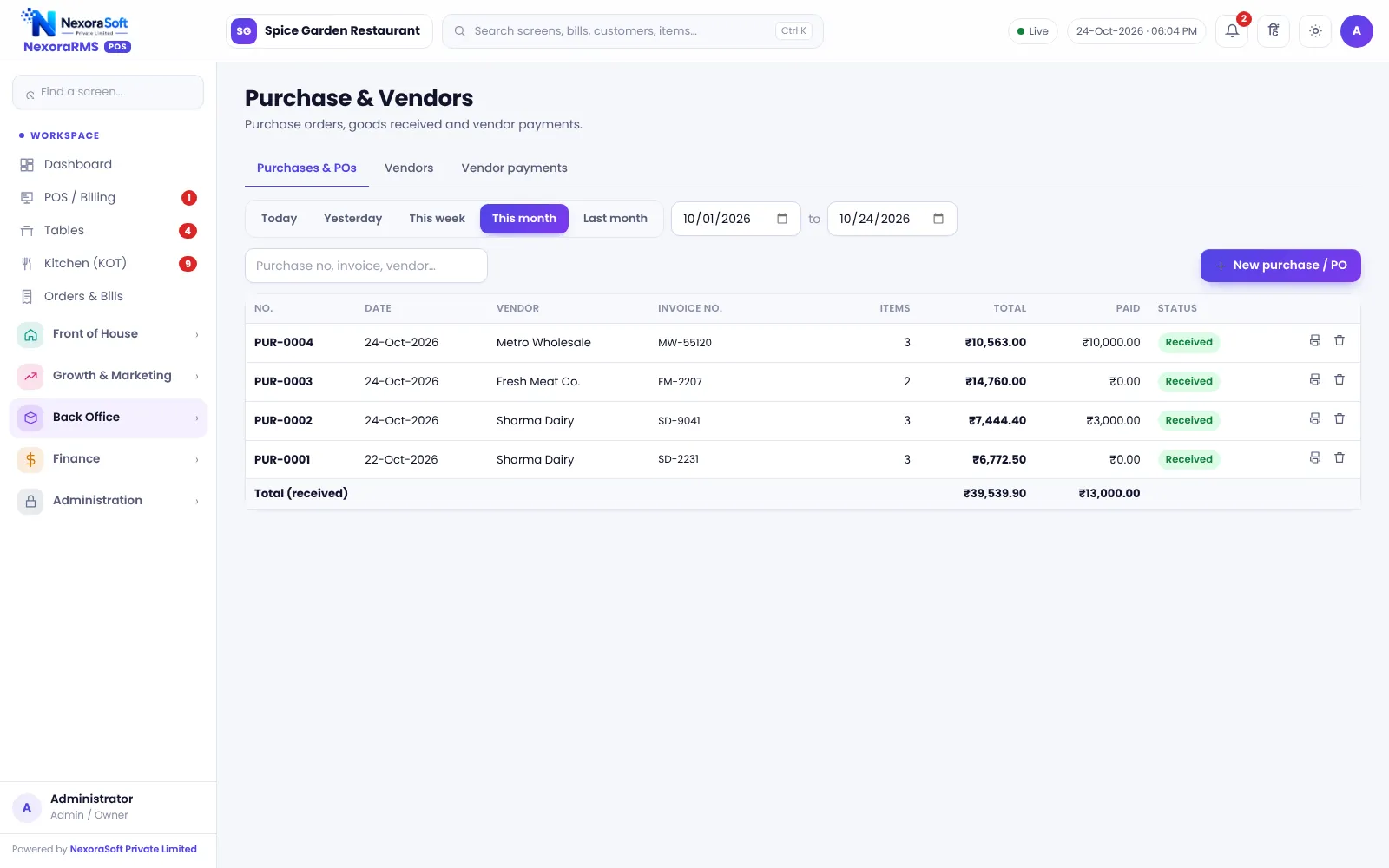Print purchase PUR-0004
Viewport: 1389px width, 868px height.
[x=1315, y=341]
